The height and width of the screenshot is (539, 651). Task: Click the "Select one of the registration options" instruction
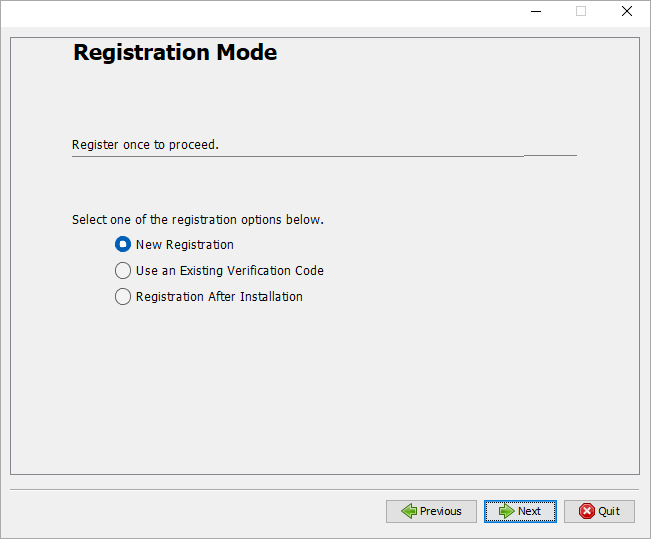pyautogui.click(x=198, y=219)
